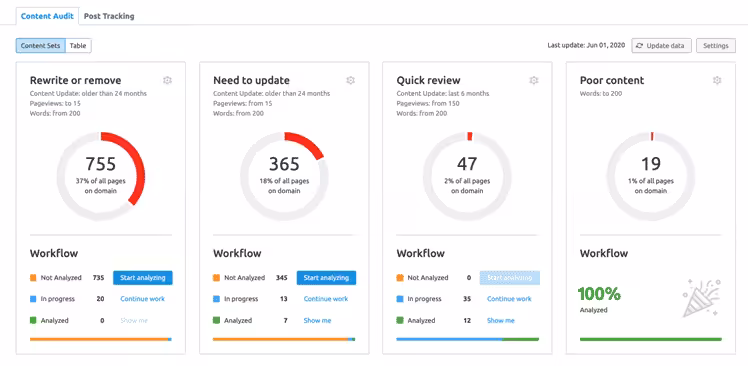Click the Update data button

(x=661, y=46)
